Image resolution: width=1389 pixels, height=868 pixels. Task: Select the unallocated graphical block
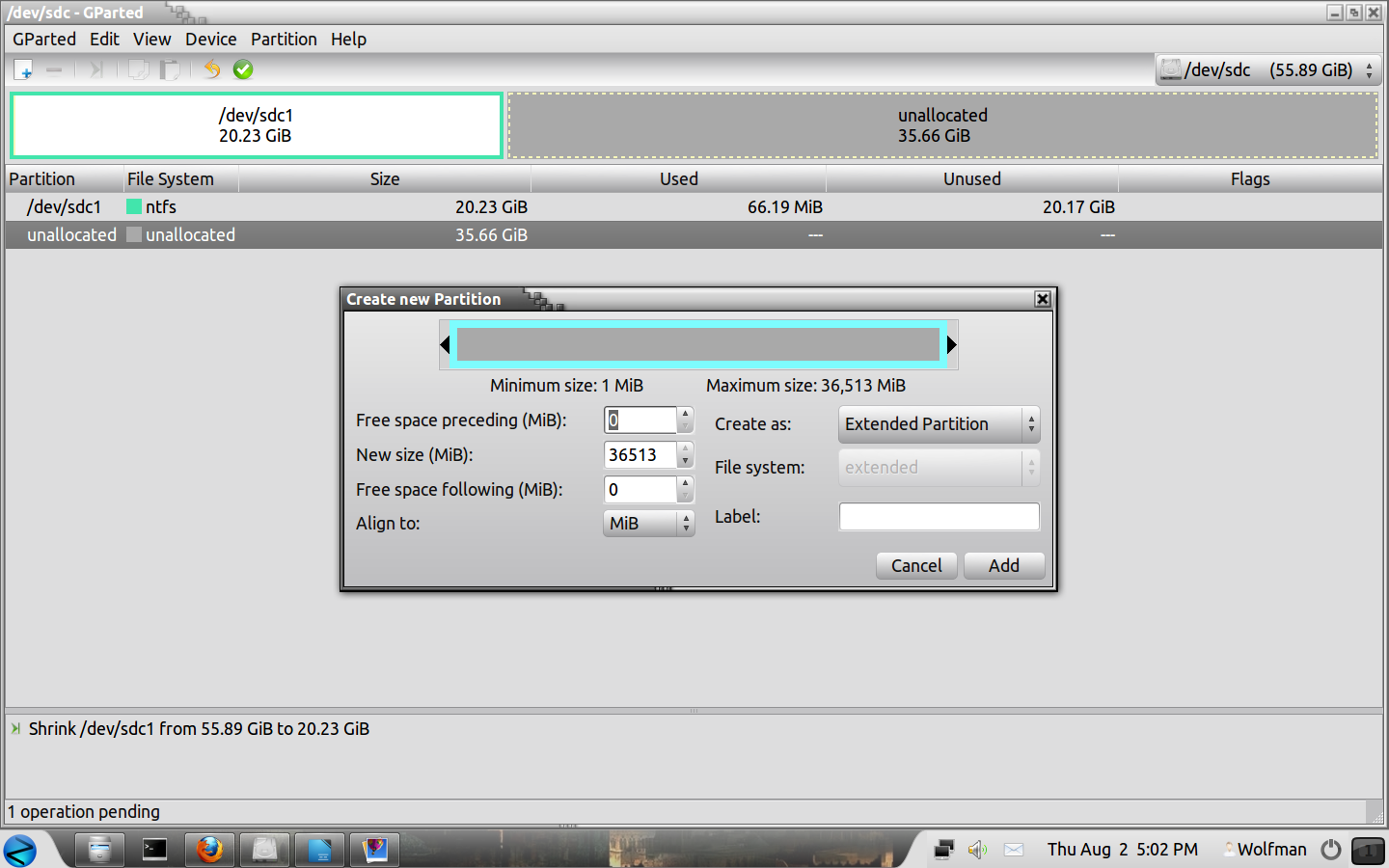click(x=942, y=125)
